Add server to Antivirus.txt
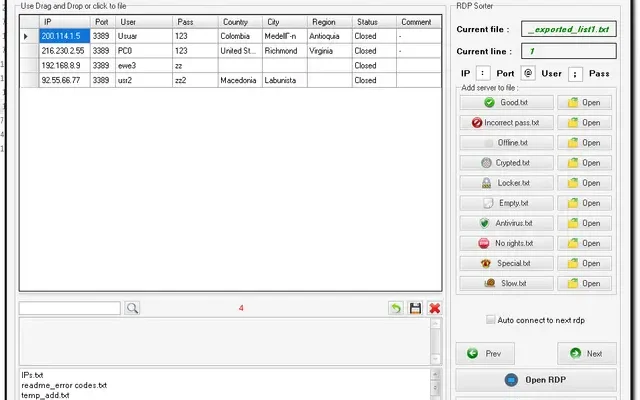Screen dimensions: 640x400 pos(505,223)
